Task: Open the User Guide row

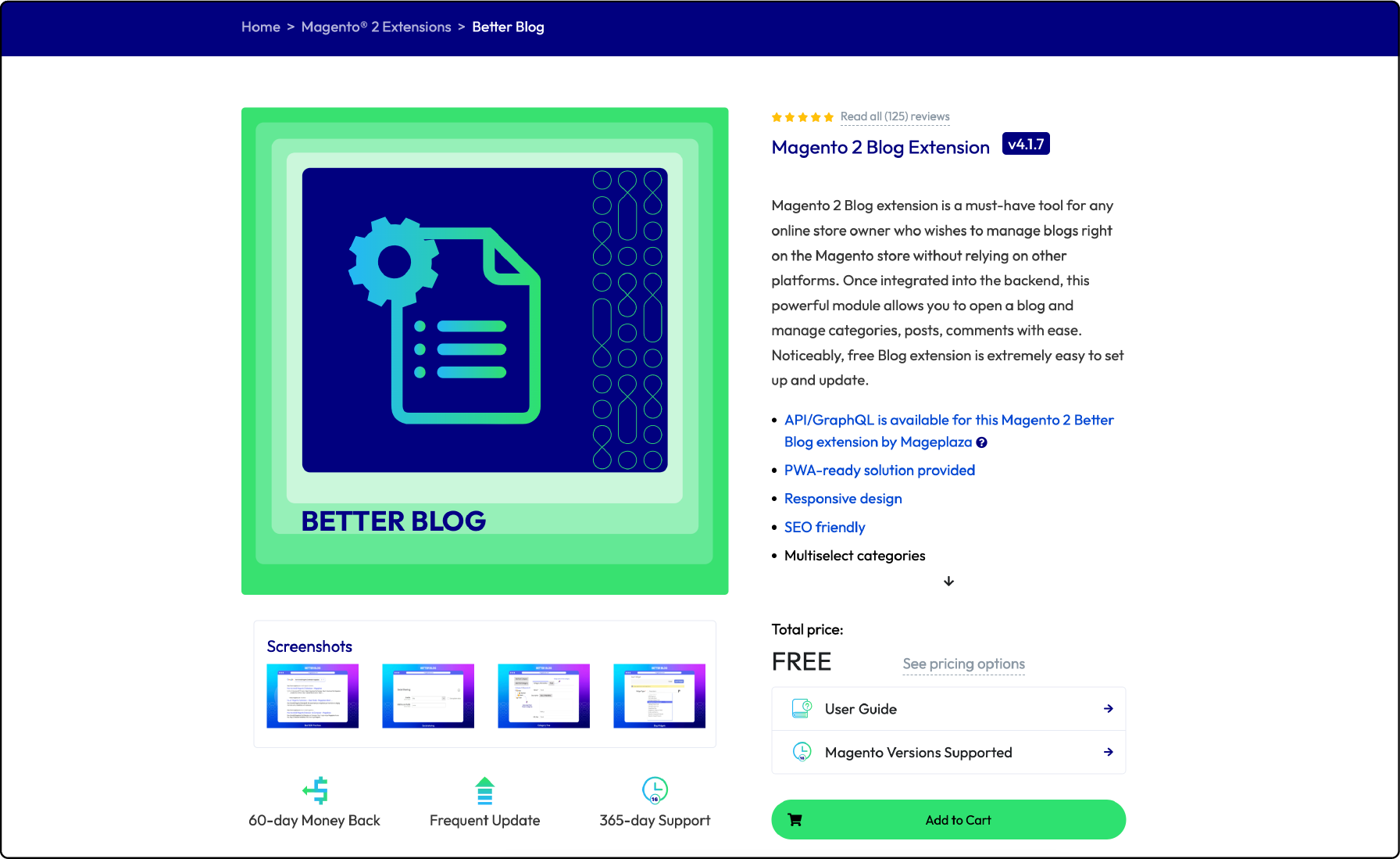Action: 948,709
